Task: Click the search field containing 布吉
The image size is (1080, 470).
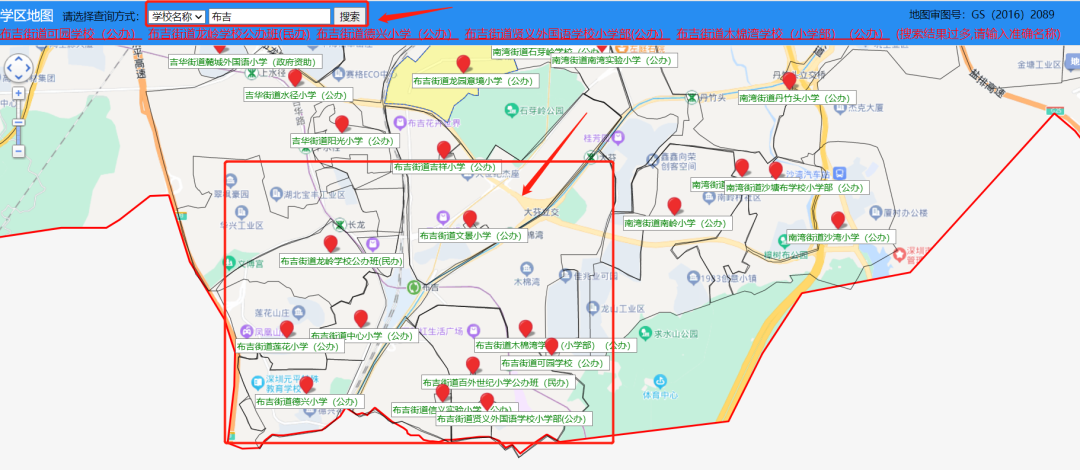Action: (x=269, y=17)
